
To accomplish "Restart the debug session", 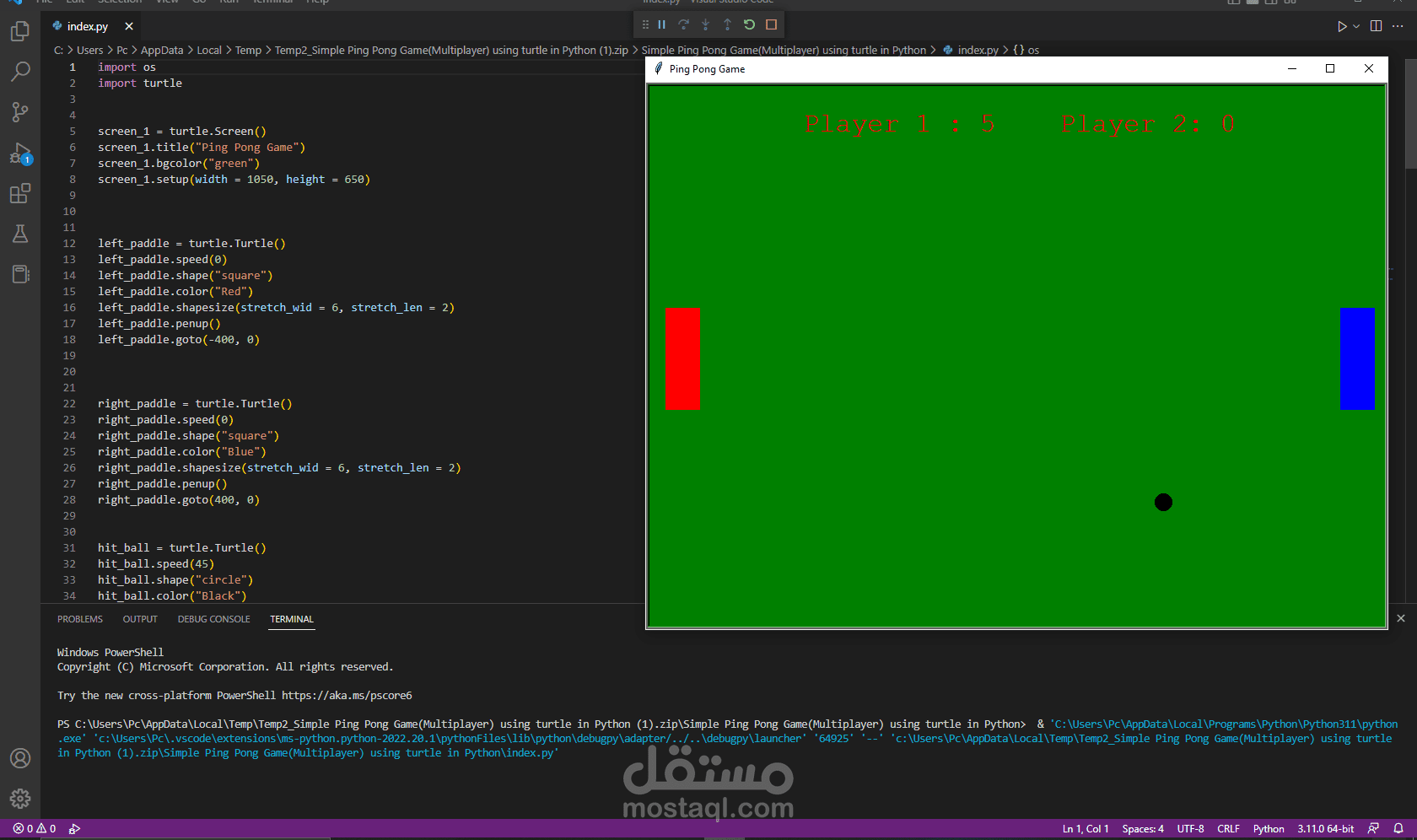I will 749,24.
